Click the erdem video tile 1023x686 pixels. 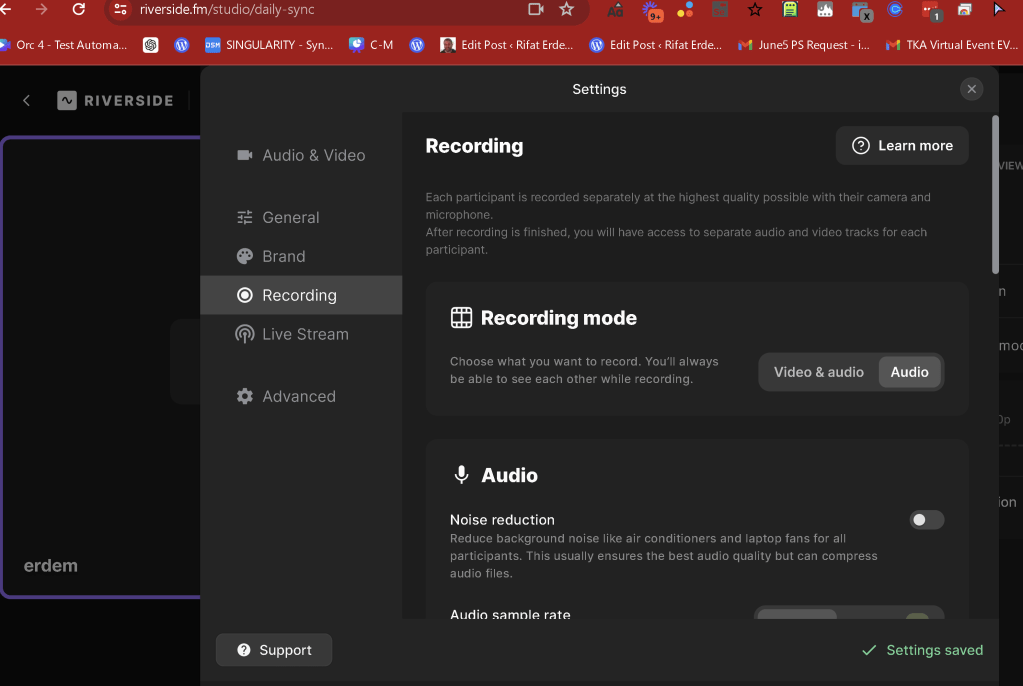point(101,367)
